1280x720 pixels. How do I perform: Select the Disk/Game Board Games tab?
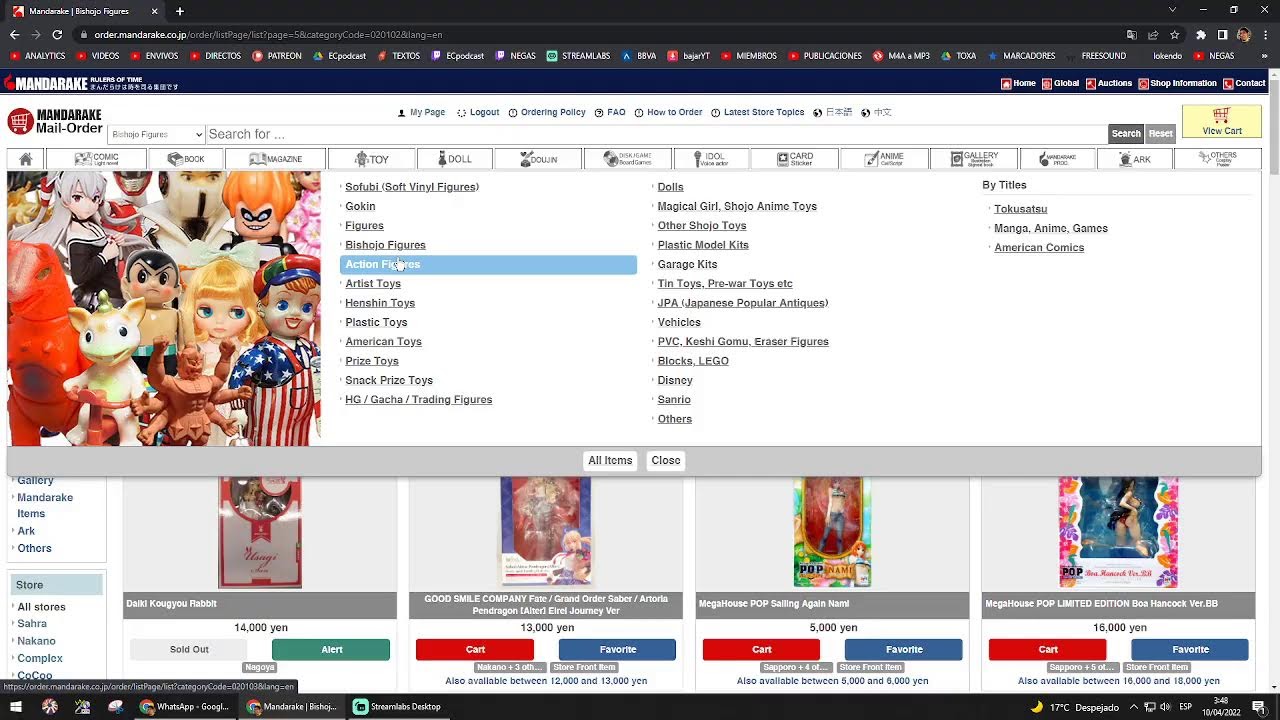click(628, 159)
